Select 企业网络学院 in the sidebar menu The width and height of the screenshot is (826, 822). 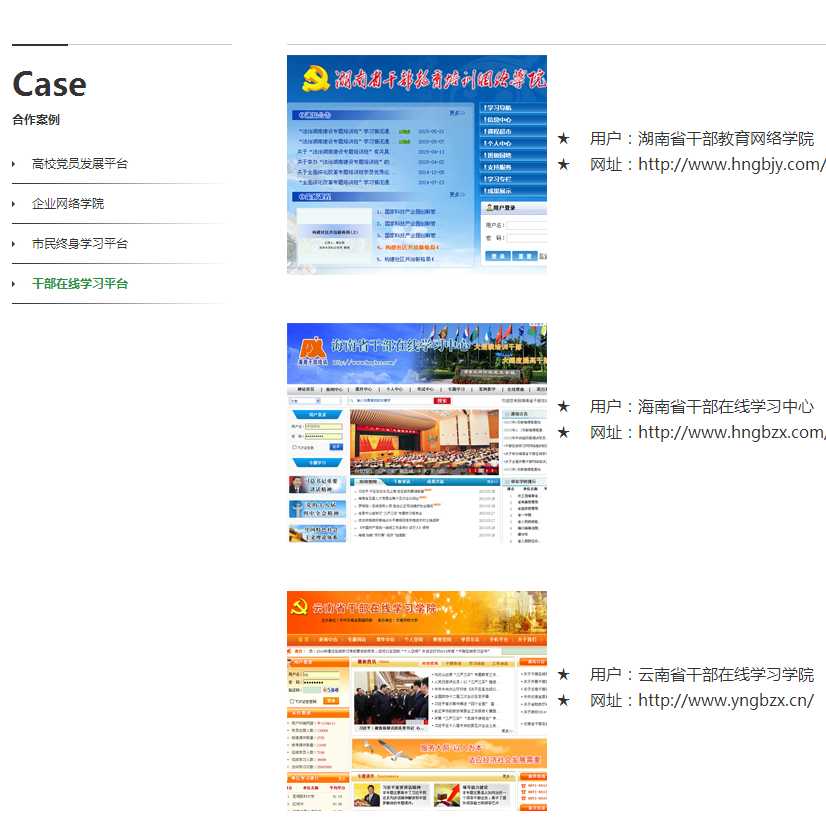tap(68, 204)
